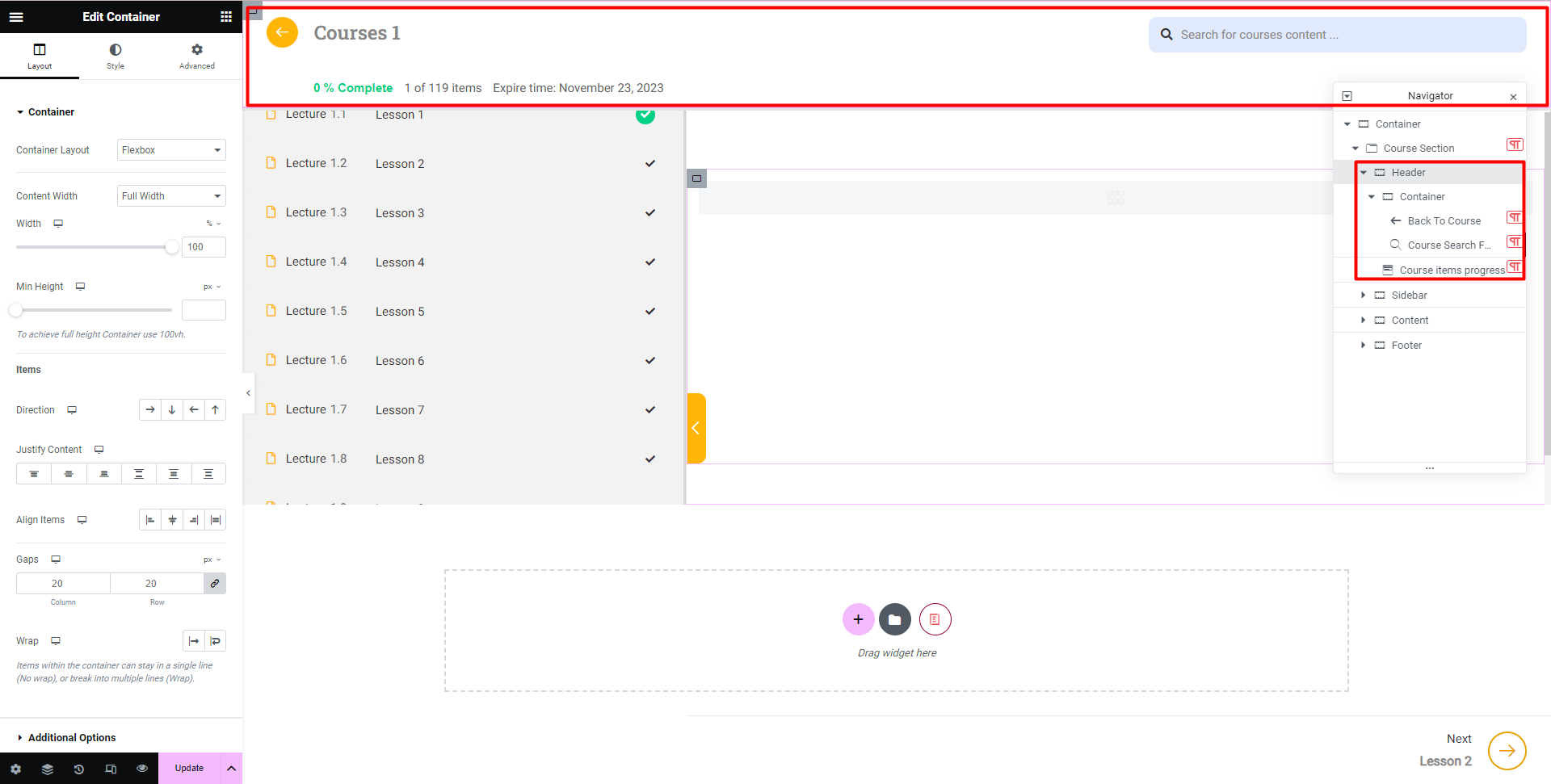1551x784 pixels.
Task: Toggle the Gaps link values icon
Action: [x=215, y=584]
